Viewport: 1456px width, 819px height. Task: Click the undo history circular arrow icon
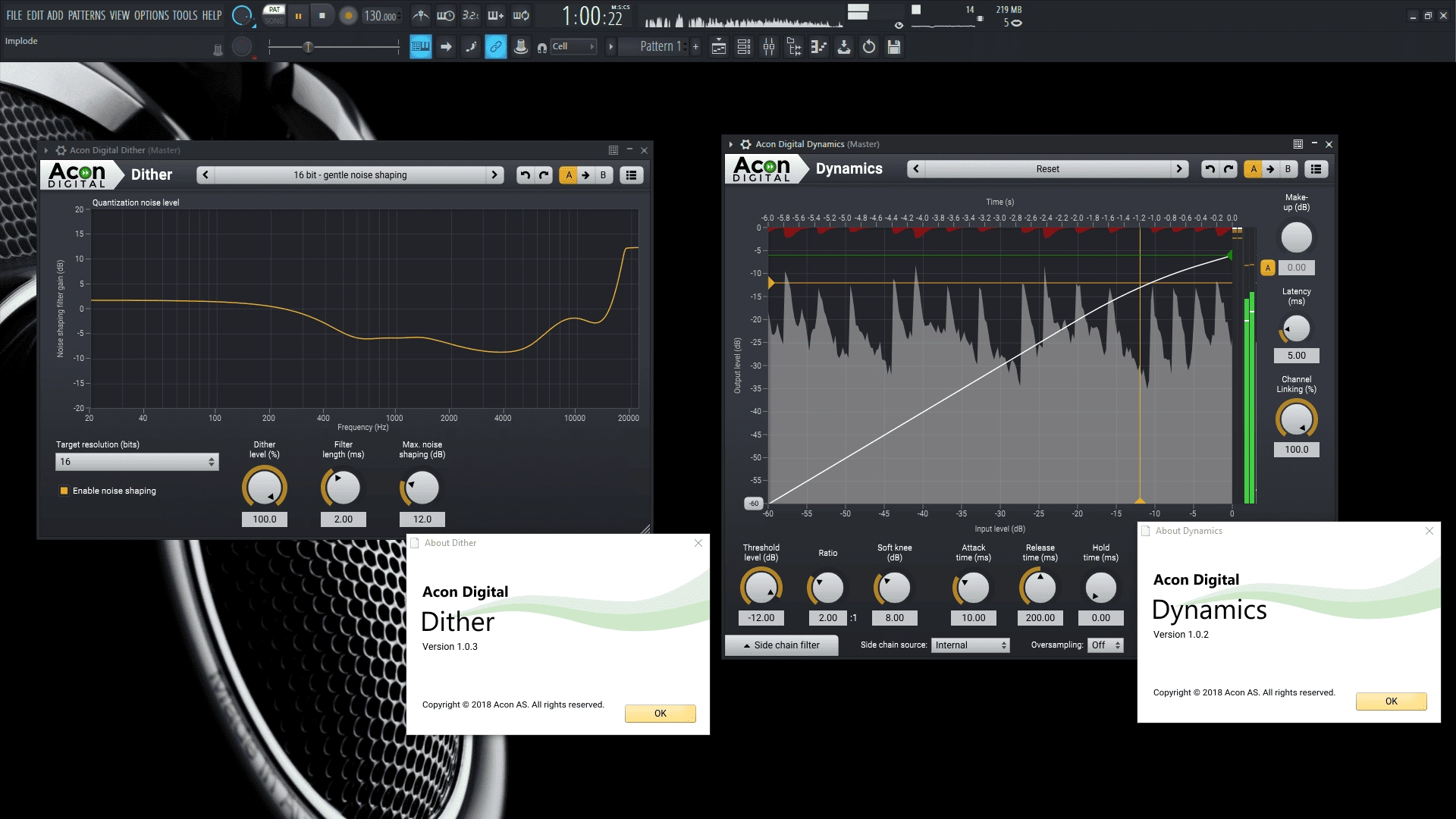click(869, 47)
